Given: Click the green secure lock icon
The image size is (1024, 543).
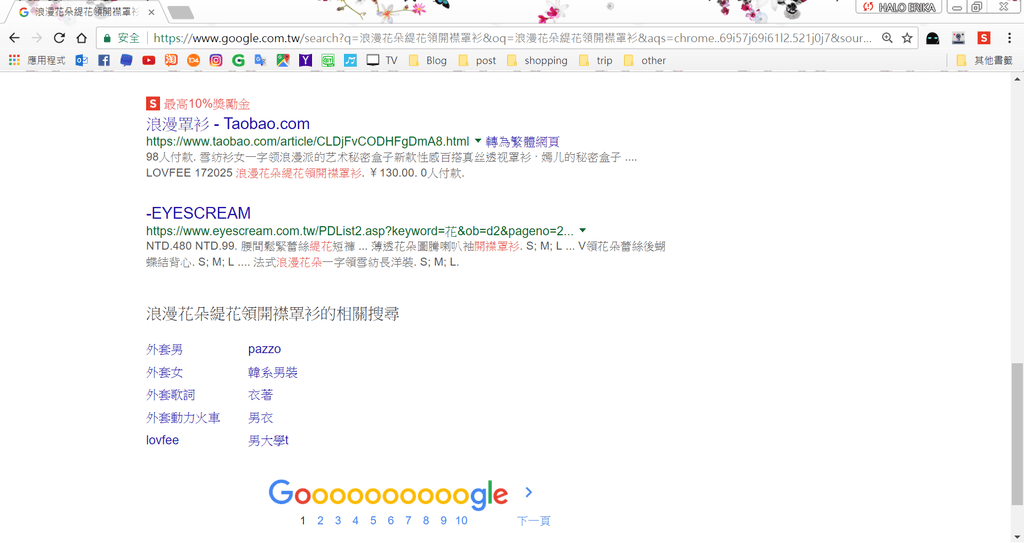Looking at the screenshot, I should [107, 39].
